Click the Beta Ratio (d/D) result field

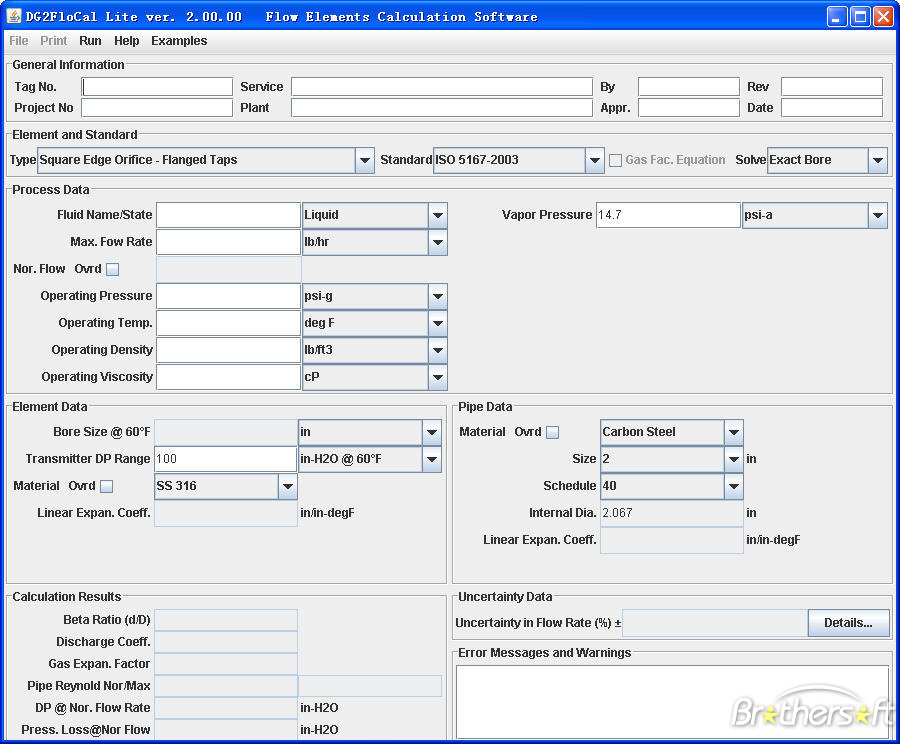pyautogui.click(x=226, y=620)
